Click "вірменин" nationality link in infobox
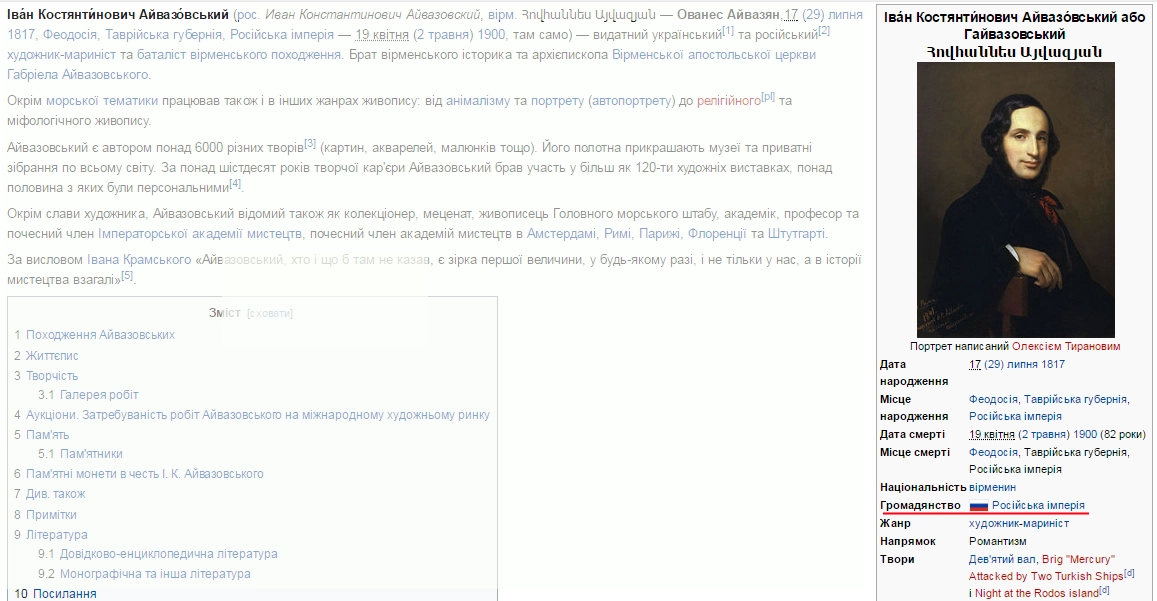This screenshot has width=1157, height=601. [992, 487]
